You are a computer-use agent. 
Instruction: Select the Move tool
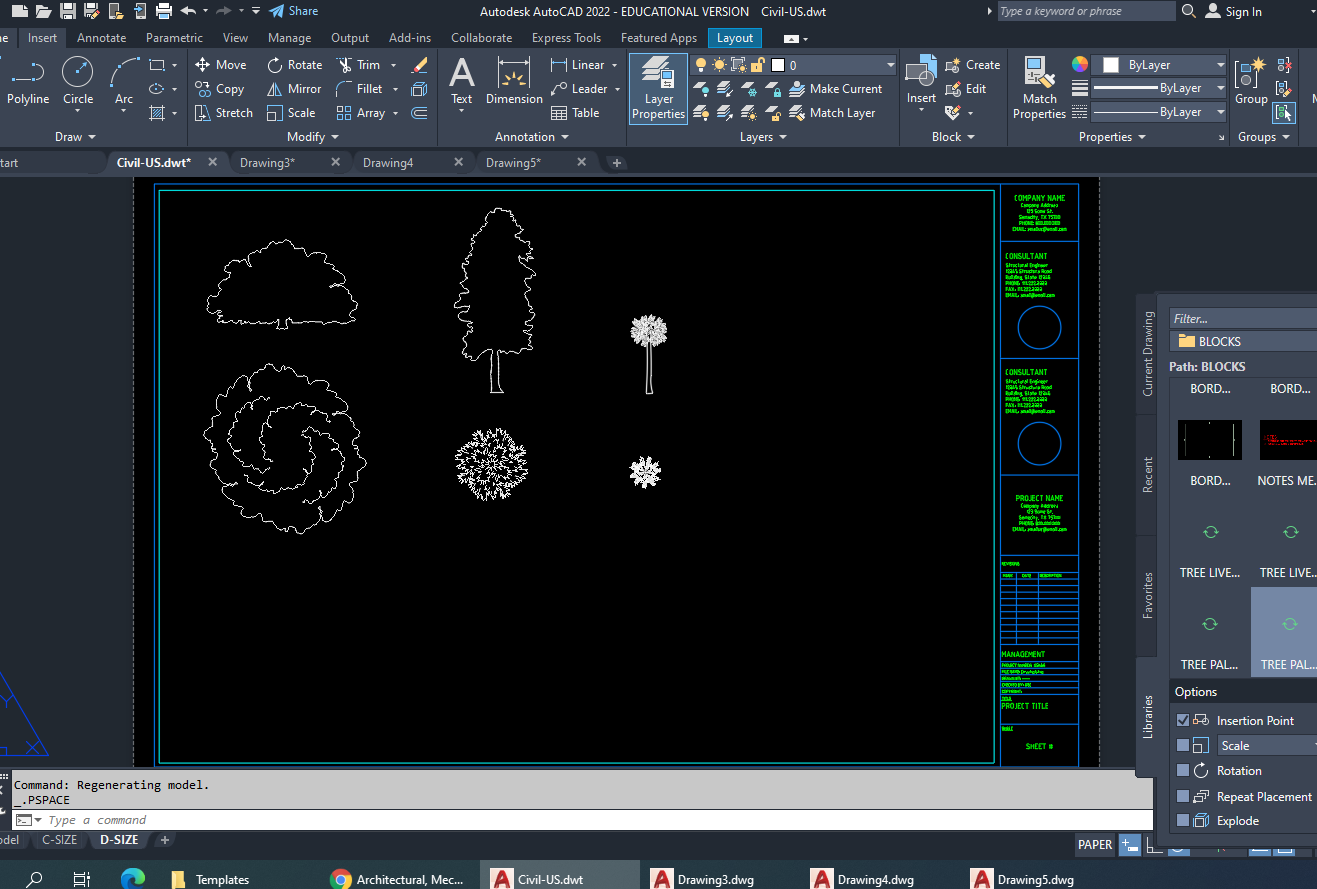click(220, 63)
